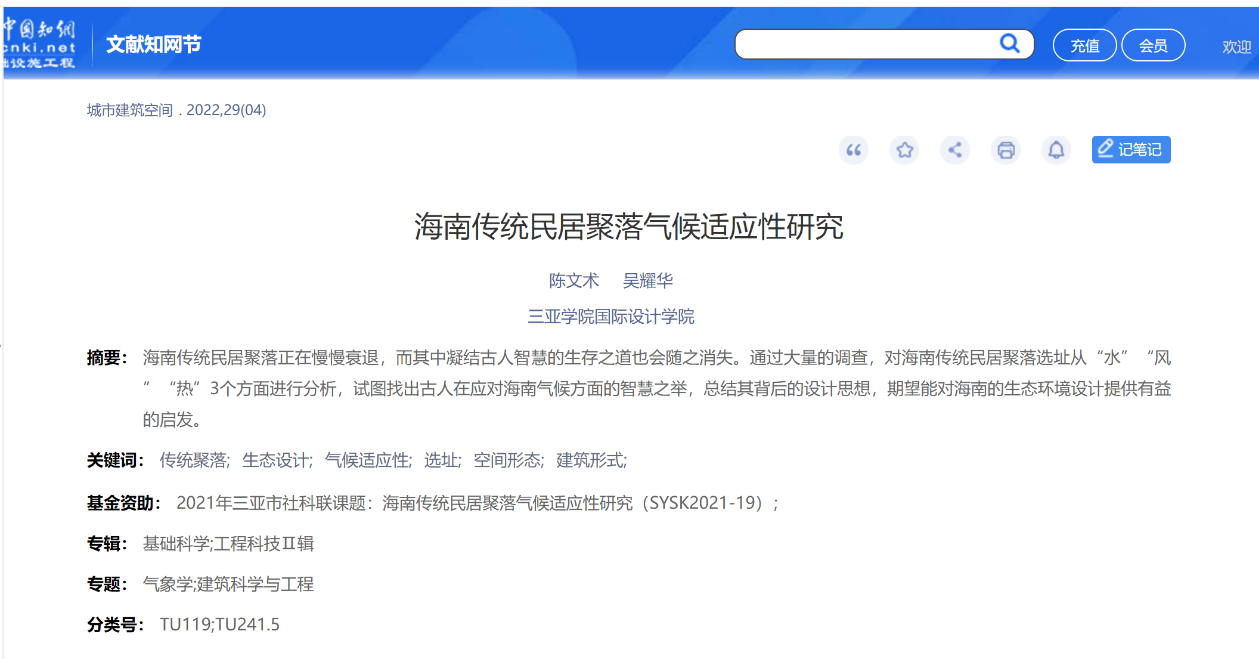
Task: Click the 文献知网节 header title
Action: pos(154,45)
